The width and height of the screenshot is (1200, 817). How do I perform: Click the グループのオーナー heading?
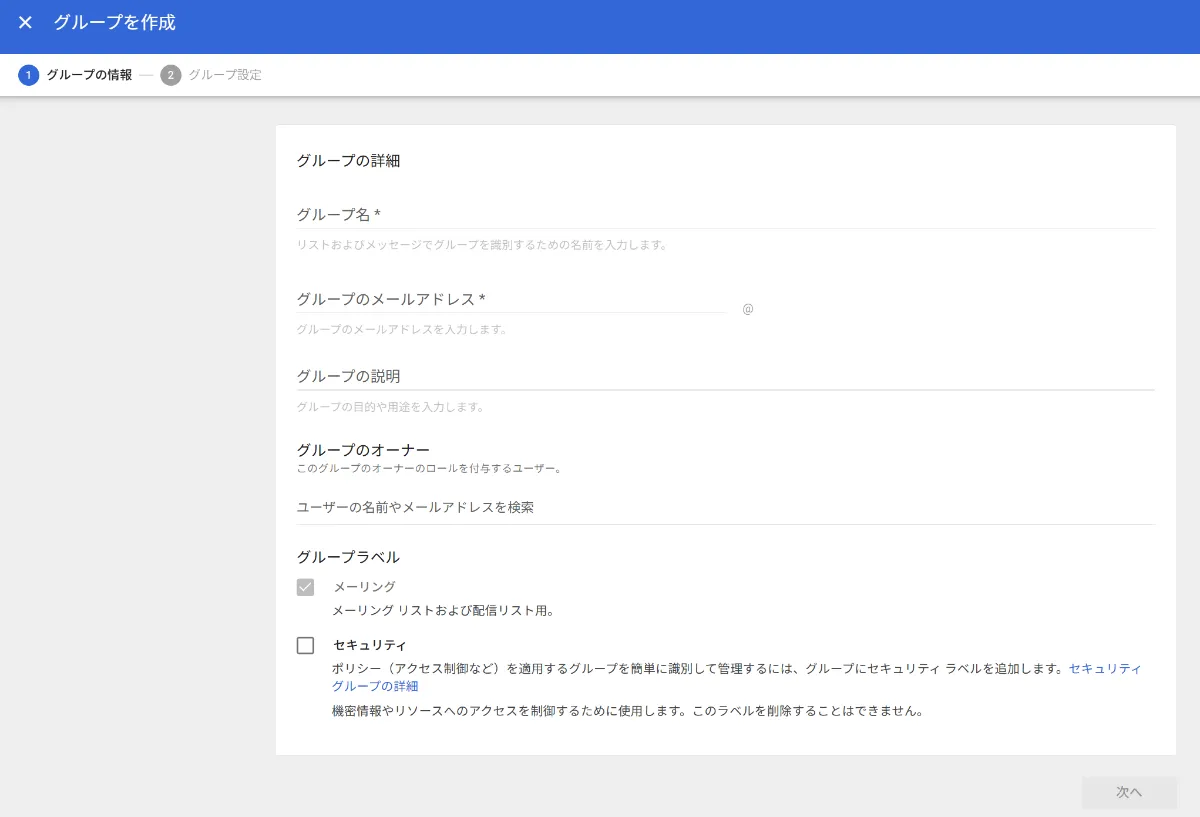(x=362, y=449)
